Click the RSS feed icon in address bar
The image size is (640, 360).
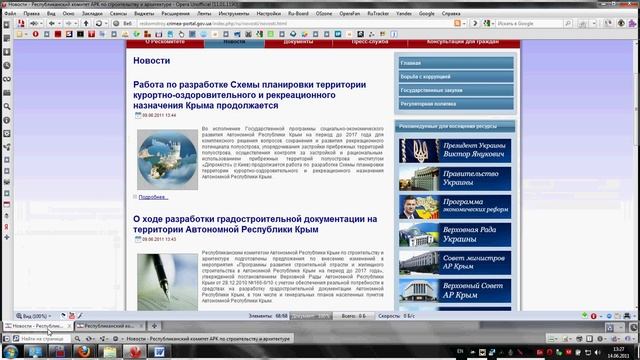pyautogui.click(x=458, y=24)
